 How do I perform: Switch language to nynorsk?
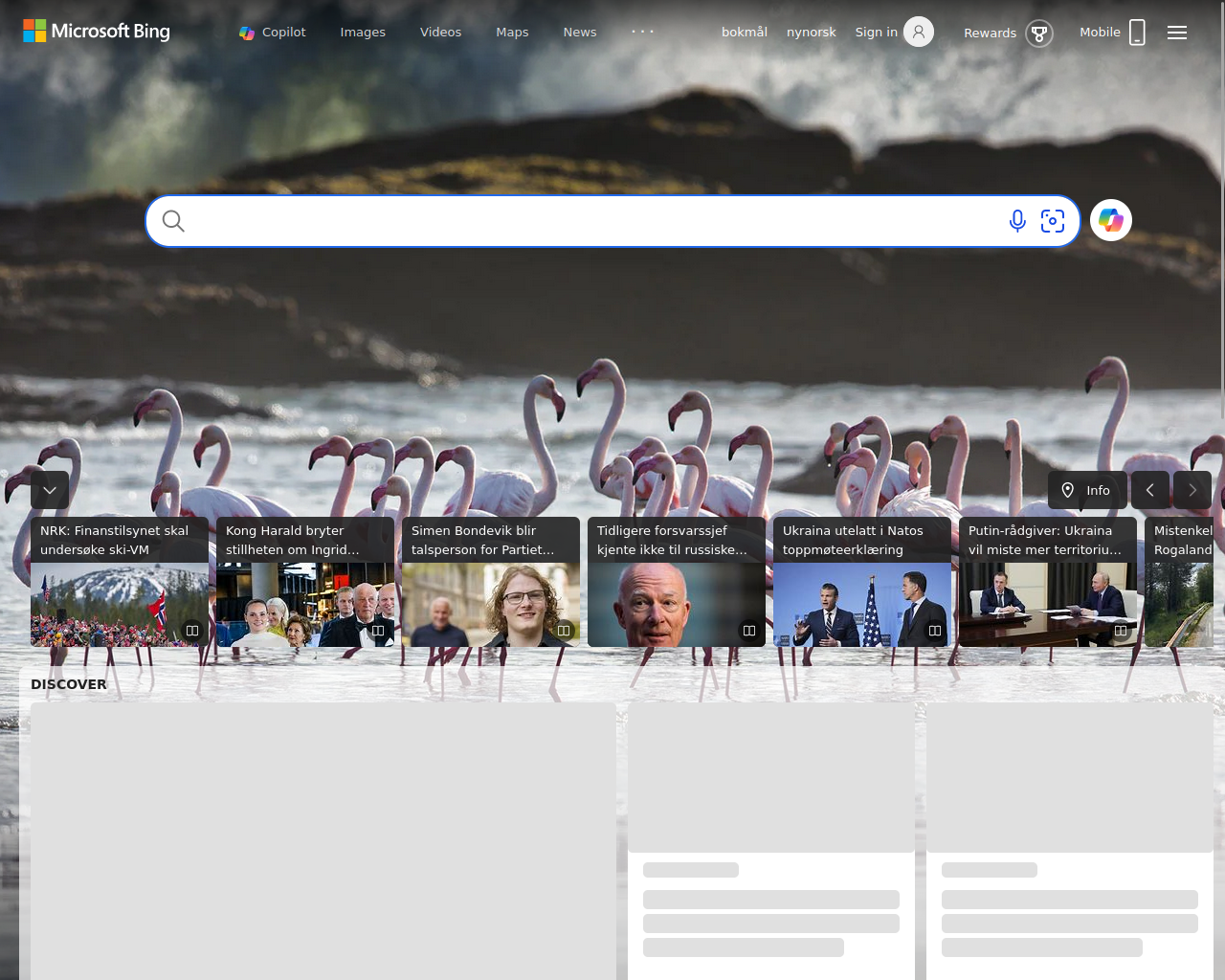[x=812, y=33]
